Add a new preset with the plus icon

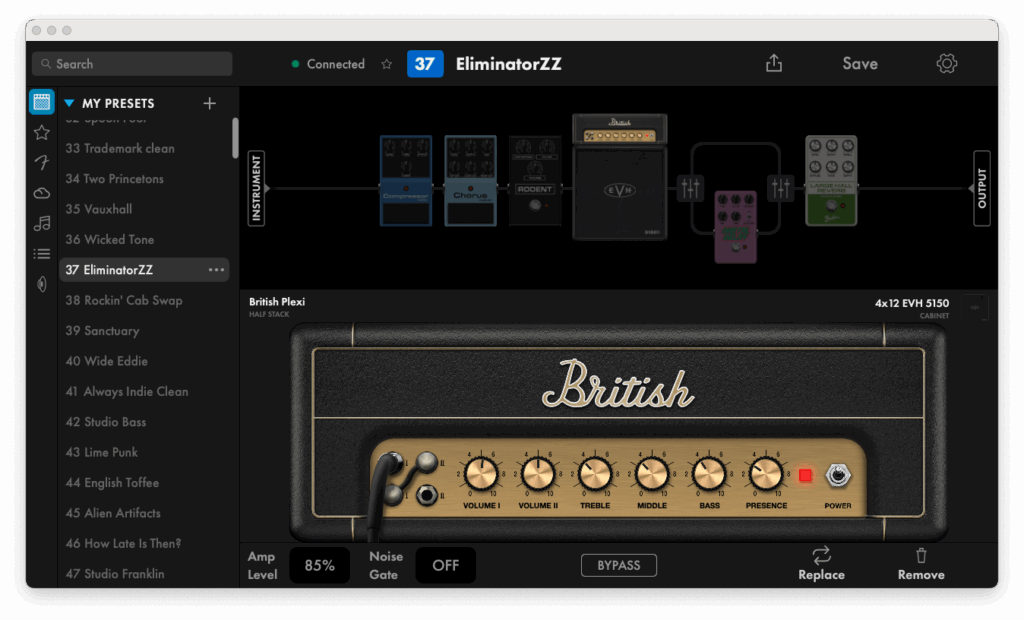pos(210,103)
